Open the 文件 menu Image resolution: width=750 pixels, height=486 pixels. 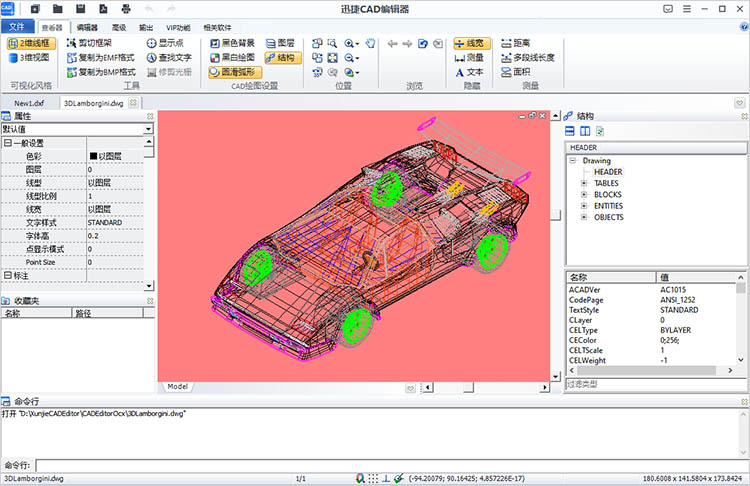coord(17,27)
